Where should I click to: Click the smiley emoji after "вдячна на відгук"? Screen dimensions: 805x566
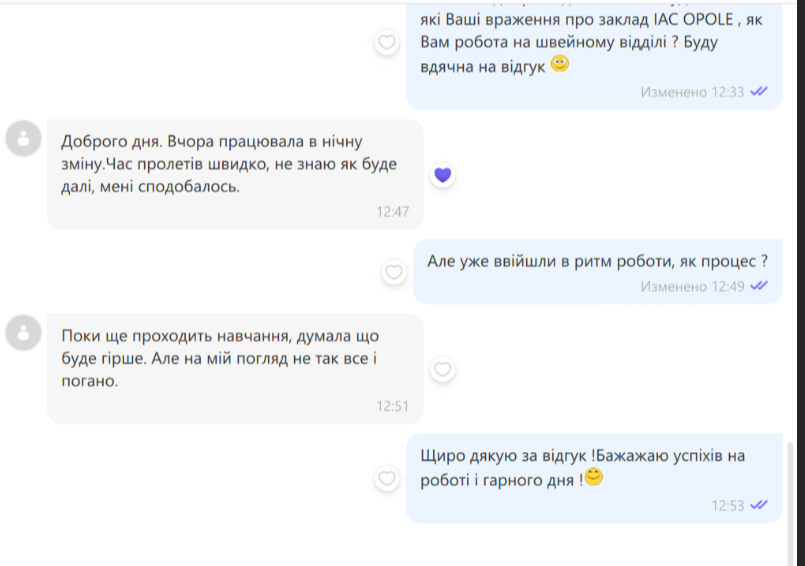(560, 64)
